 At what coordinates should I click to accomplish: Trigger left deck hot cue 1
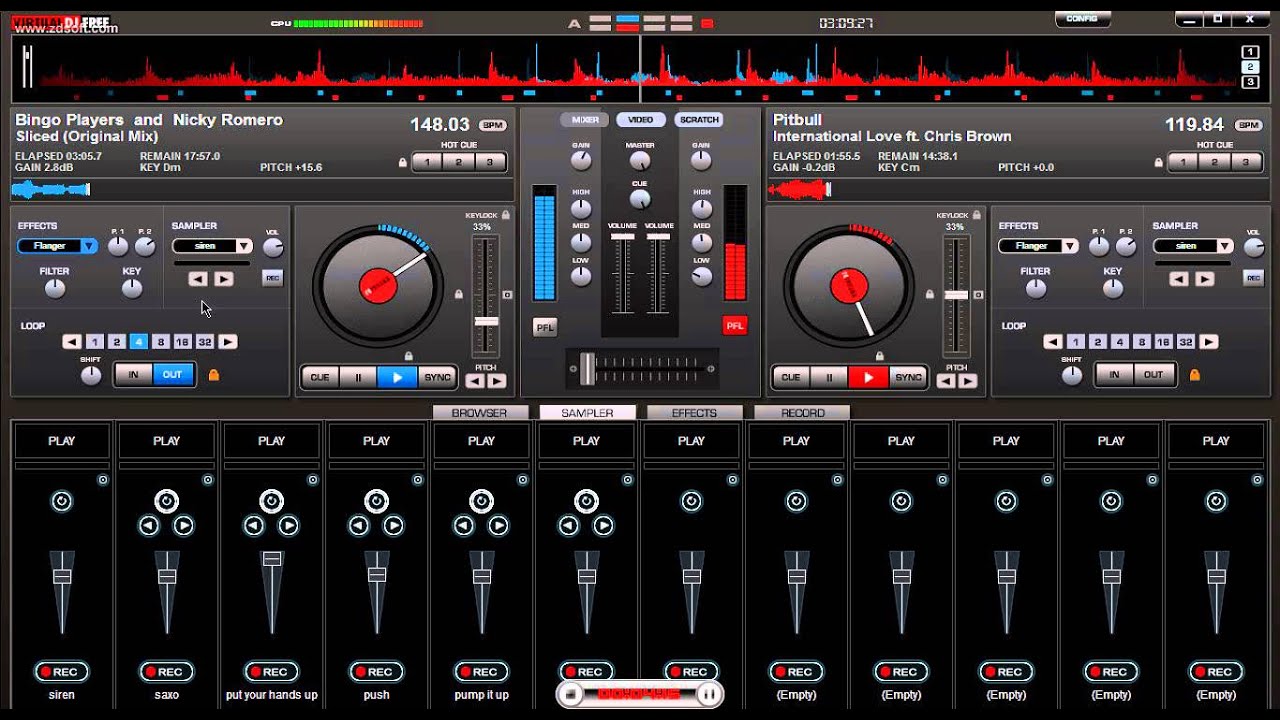coord(427,162)
